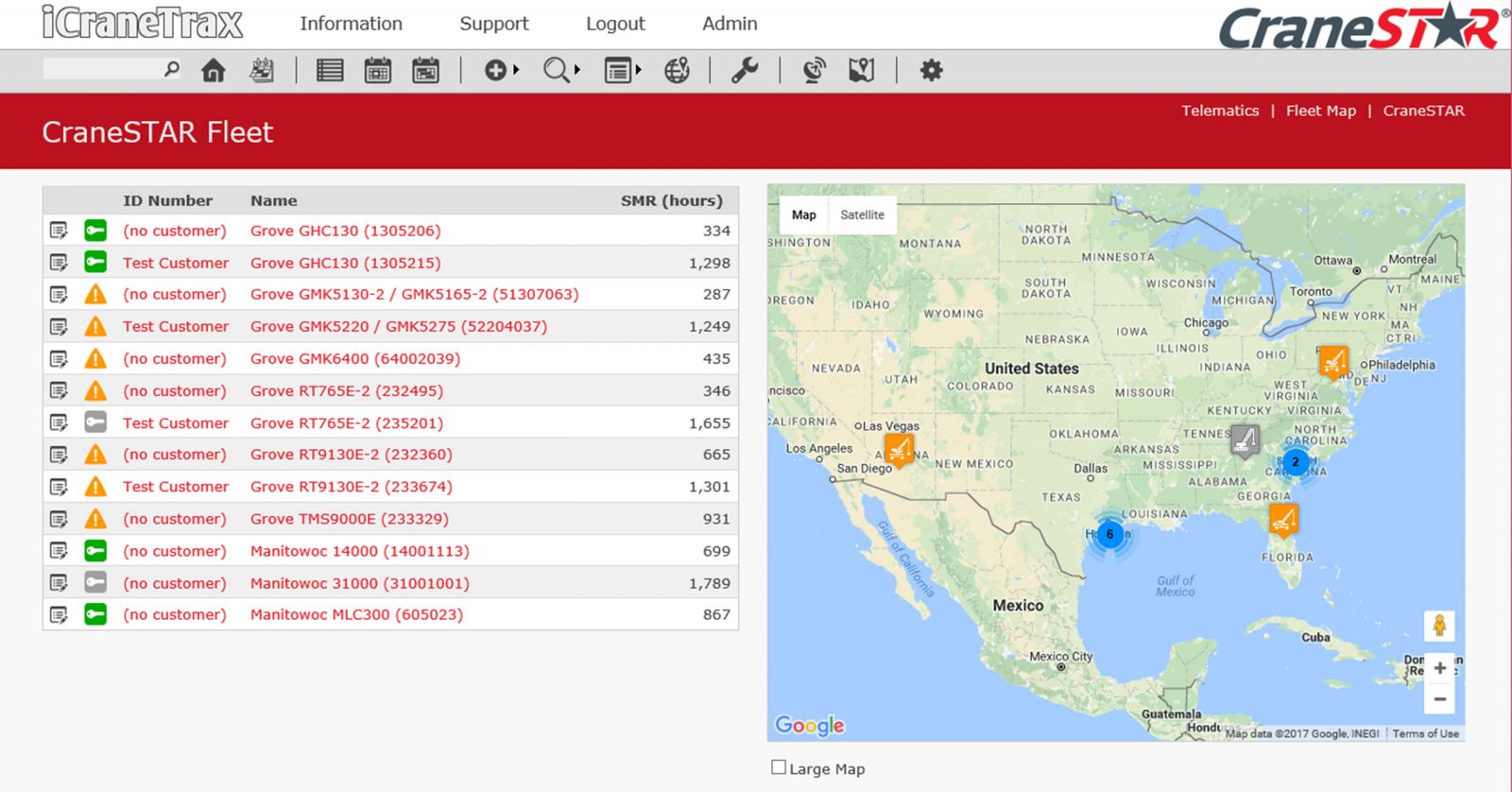The width and height of the screenshot is (1512, 792).
Task: Click Test Customer on Grove RT765E-2 row
Action: point(176,423)
